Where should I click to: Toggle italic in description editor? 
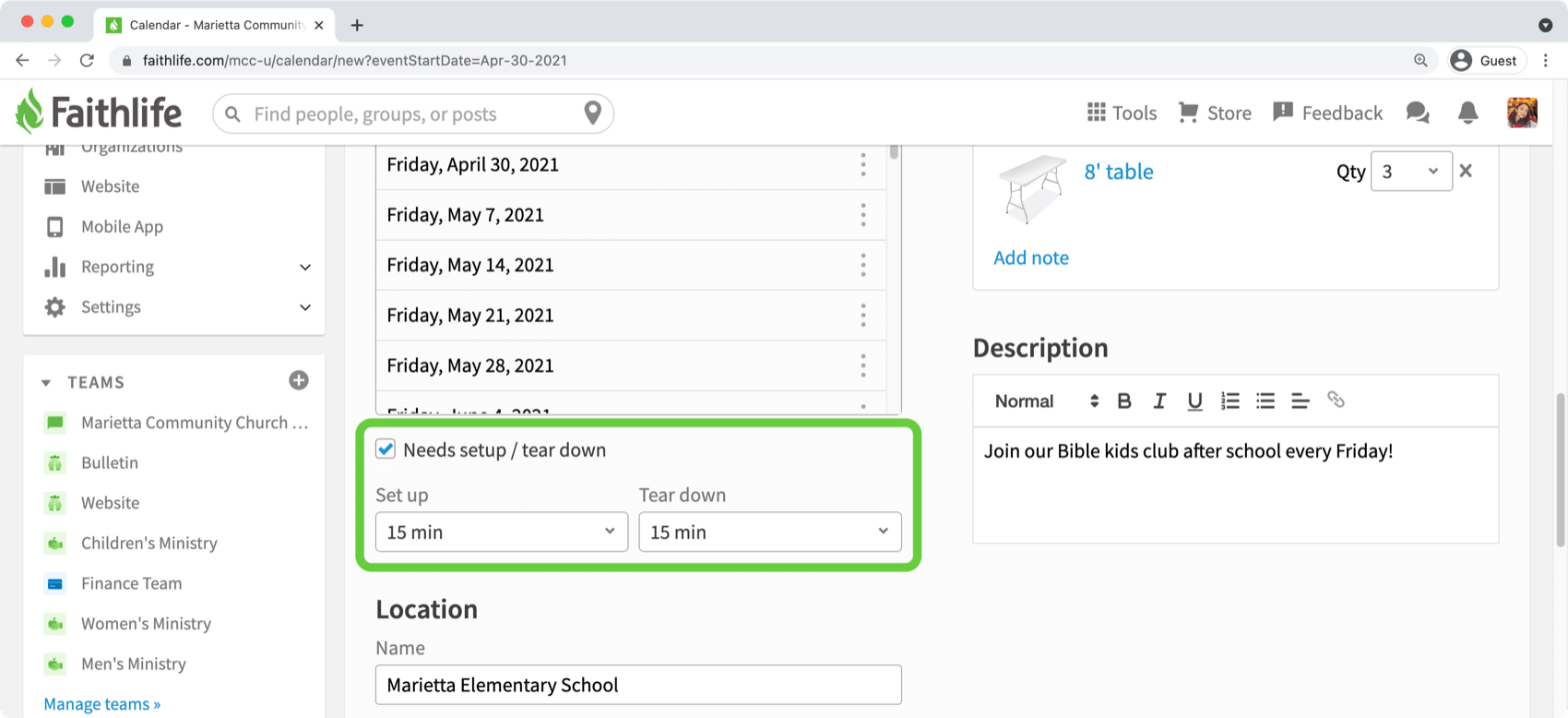[x=1159, y=401]
